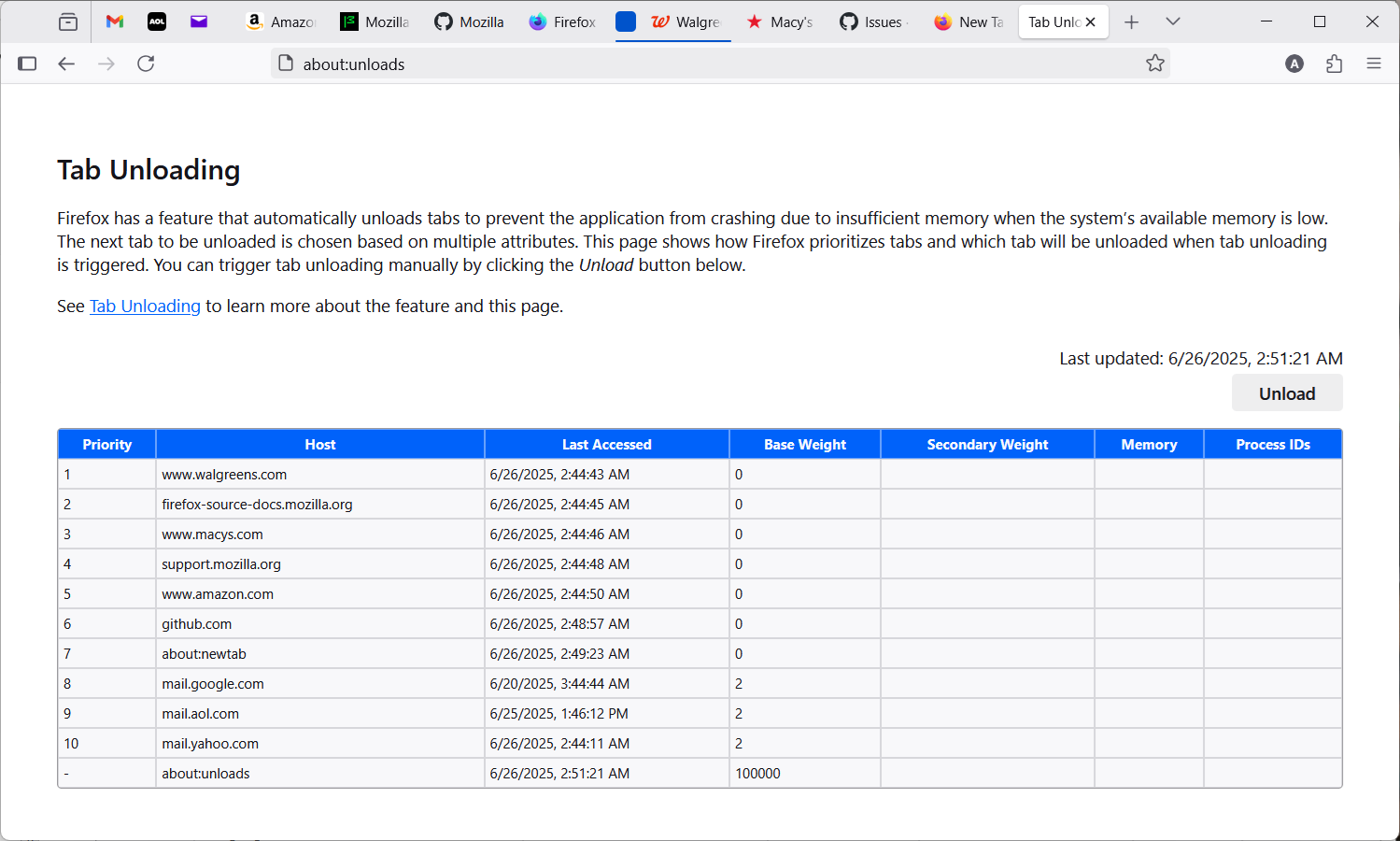Screen dimensions: 1400x841
Task: Select the GitHub Issues tab
Action: (871, 21)
